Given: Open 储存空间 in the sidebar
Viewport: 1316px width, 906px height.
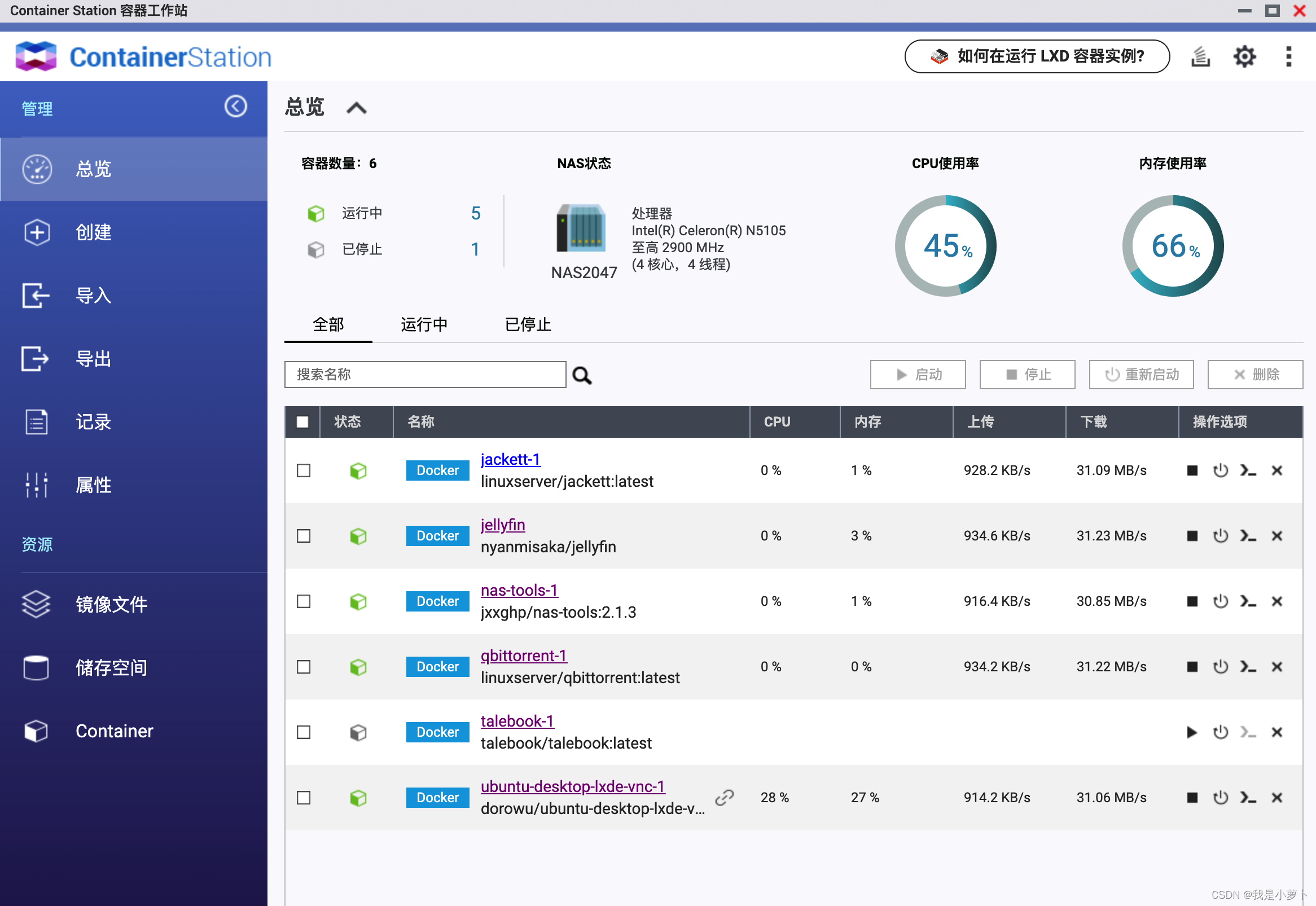Looking at the screenshot, I should 134,668.
